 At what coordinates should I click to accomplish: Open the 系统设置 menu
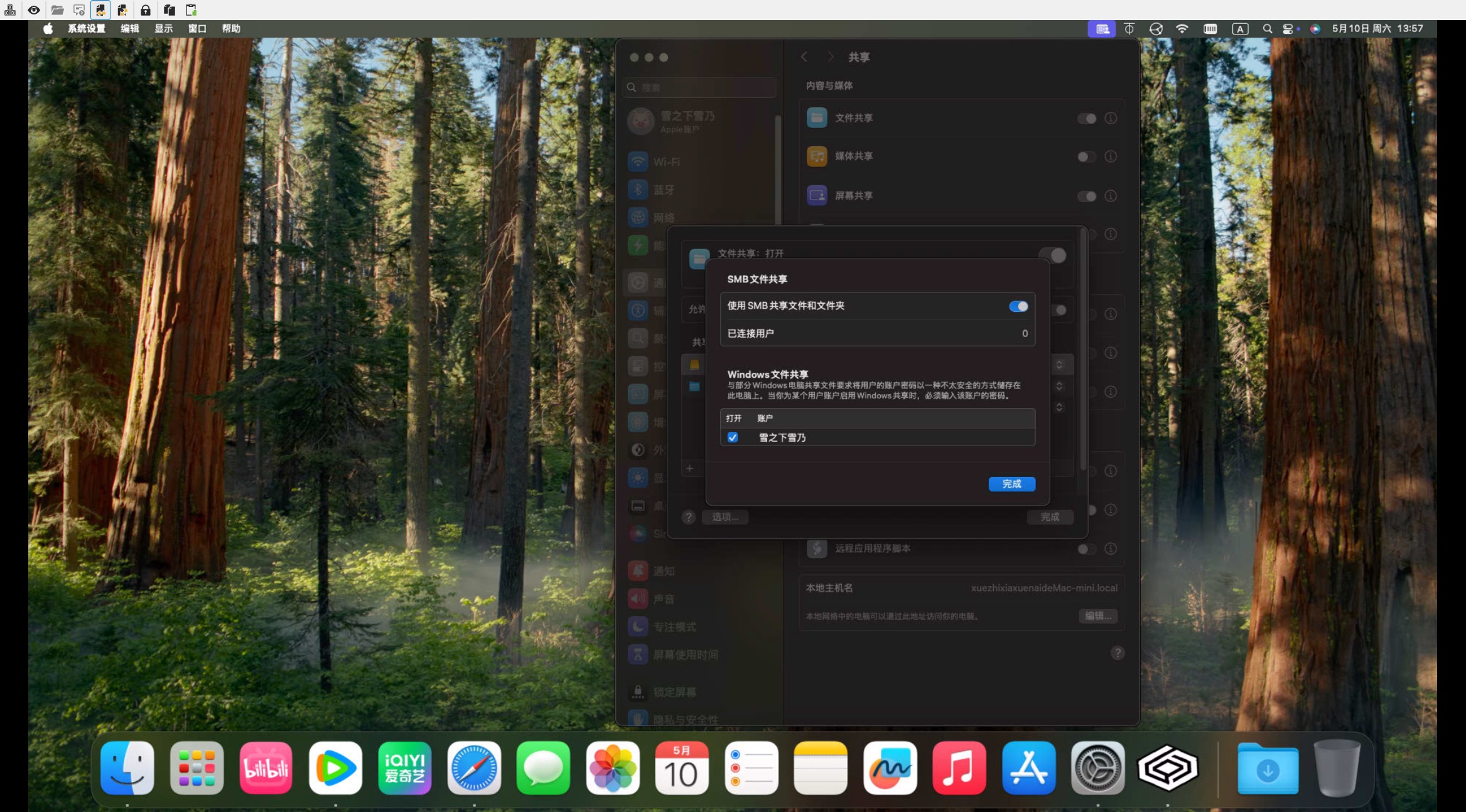coord(87,29)
